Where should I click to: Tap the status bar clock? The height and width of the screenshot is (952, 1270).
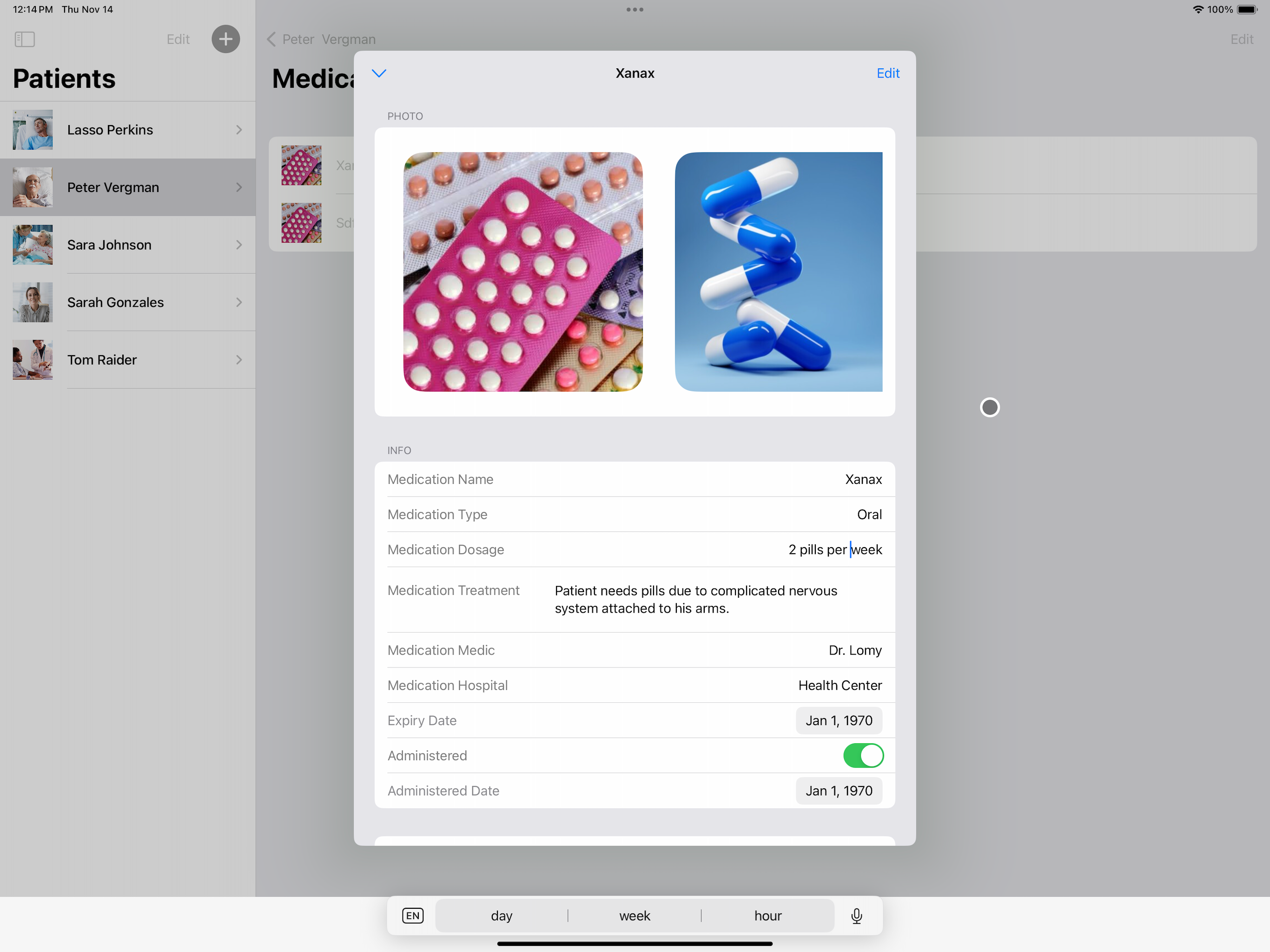33,9
